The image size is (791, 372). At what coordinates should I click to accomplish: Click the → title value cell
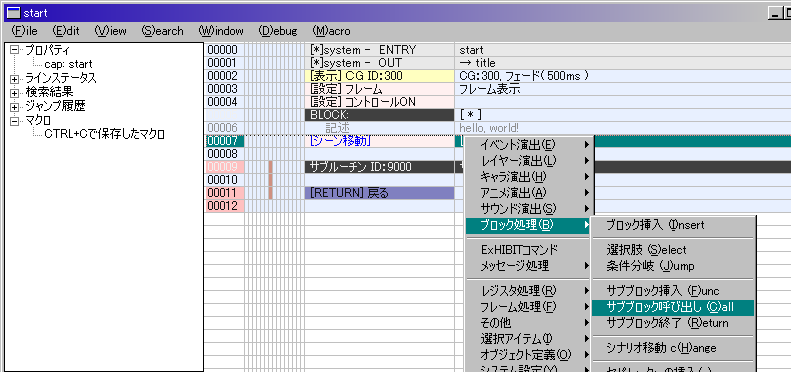(623, 63)
